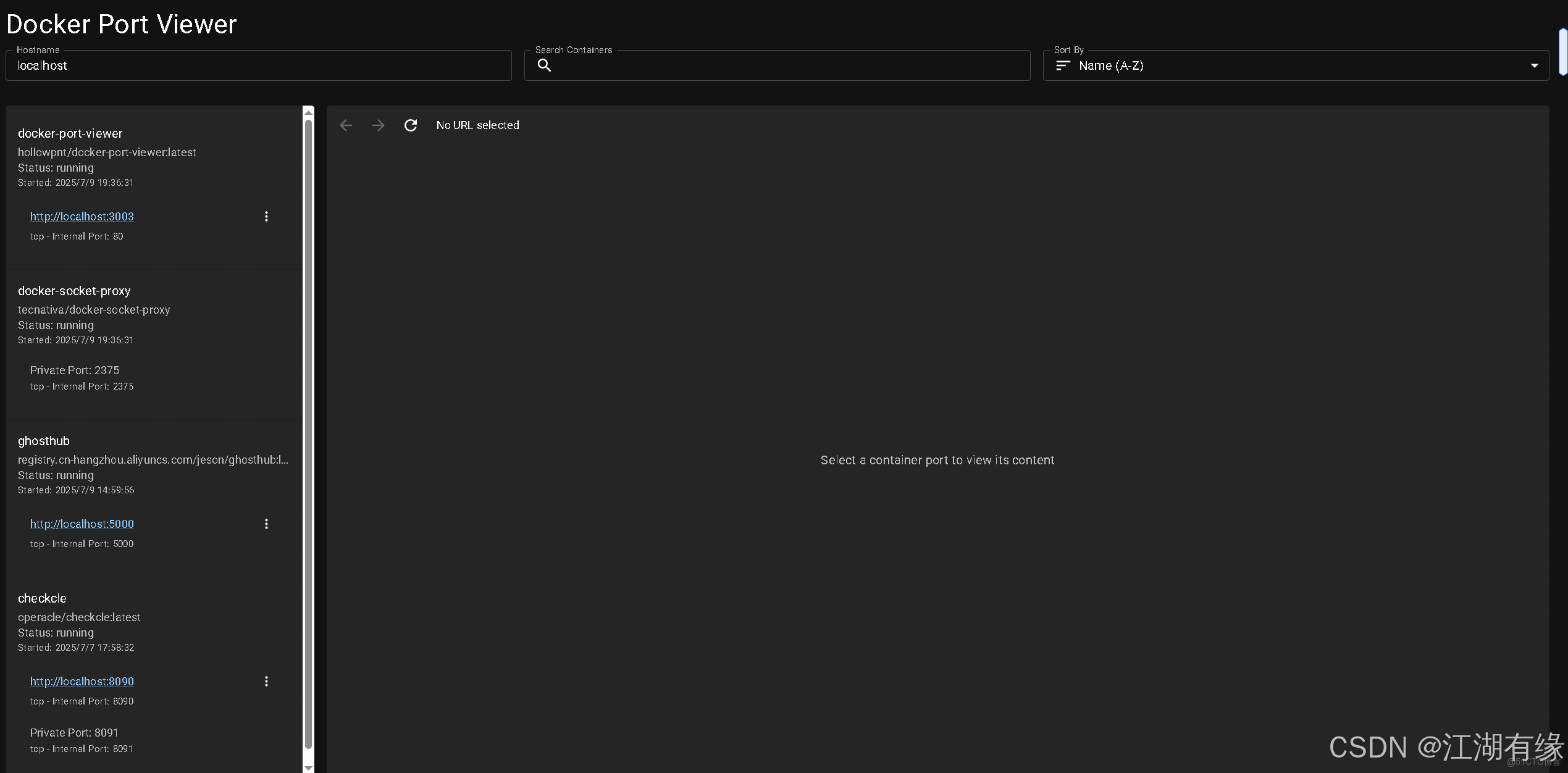Click the sort lines icon beside Name (A-Z)
Screen dimensions: 1568x773
point(1062,65)
